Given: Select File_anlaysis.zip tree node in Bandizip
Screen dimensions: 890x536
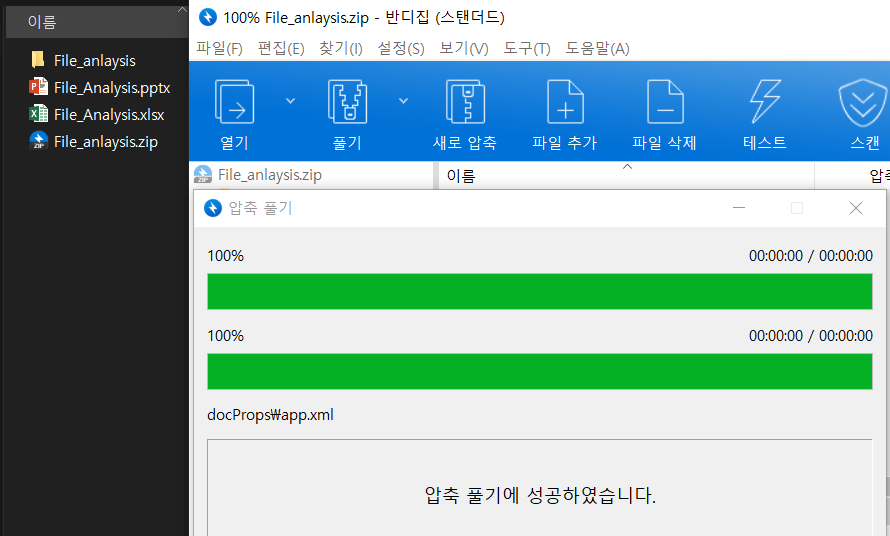Looking at the screenshot, I should click(x=258, y=175).
